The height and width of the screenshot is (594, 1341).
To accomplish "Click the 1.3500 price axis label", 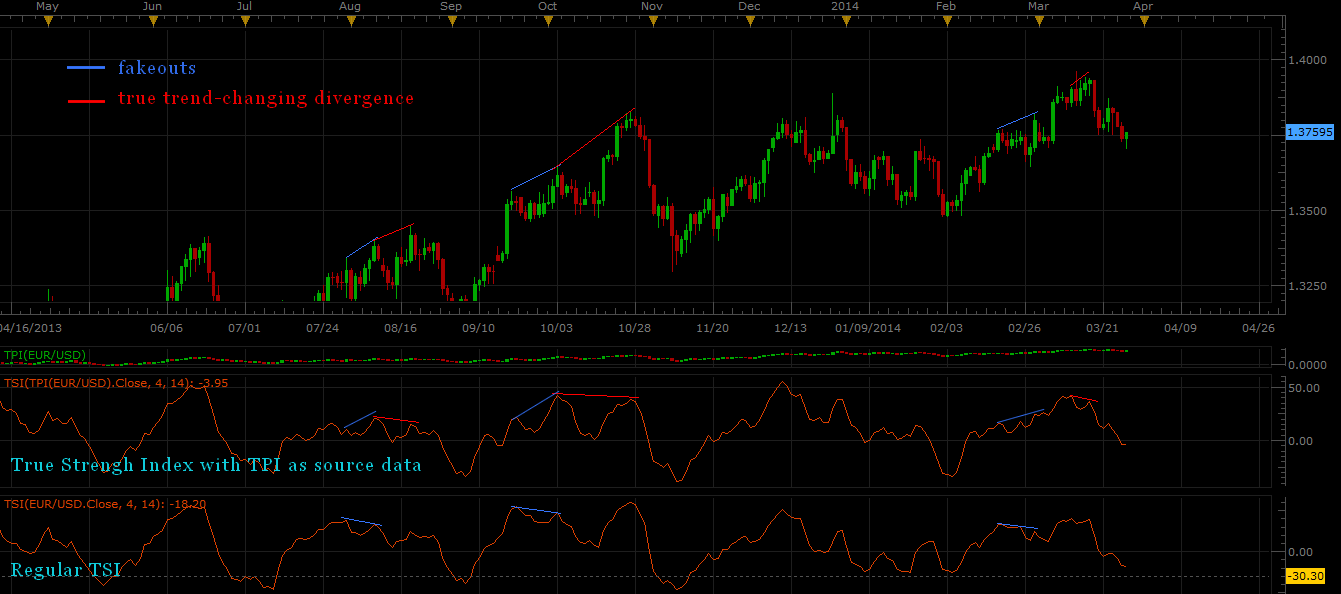I will click(1306, 211).
